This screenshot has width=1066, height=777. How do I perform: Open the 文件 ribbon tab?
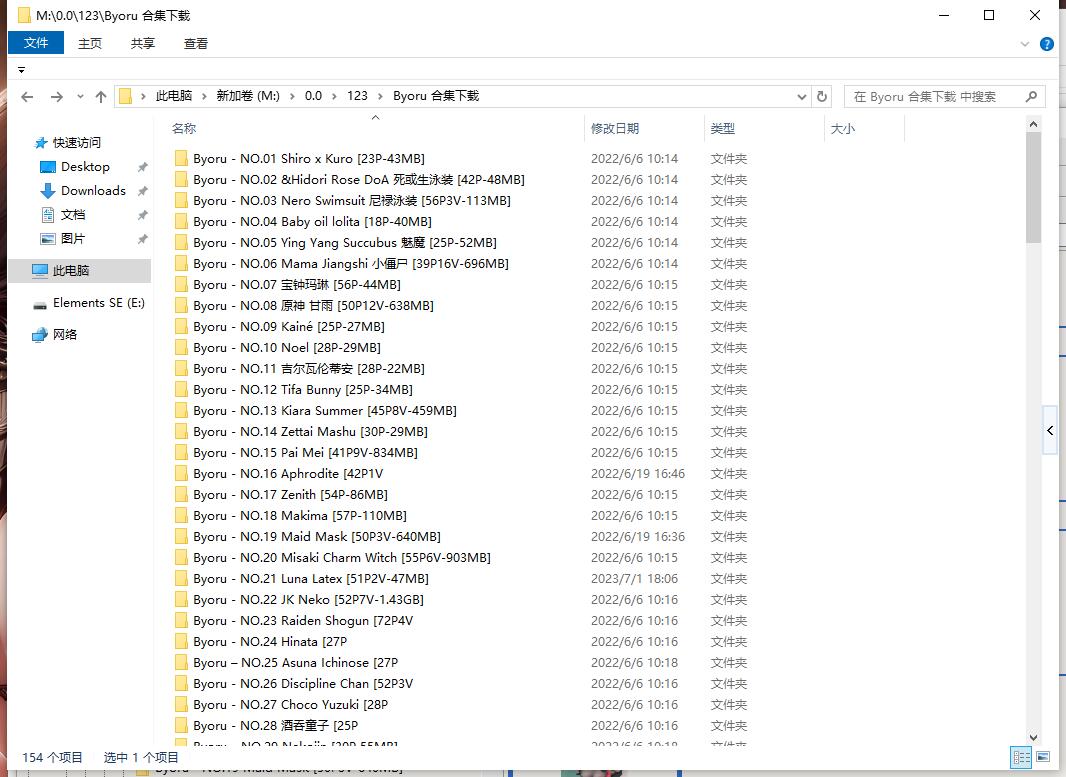(x=36, y=43)
